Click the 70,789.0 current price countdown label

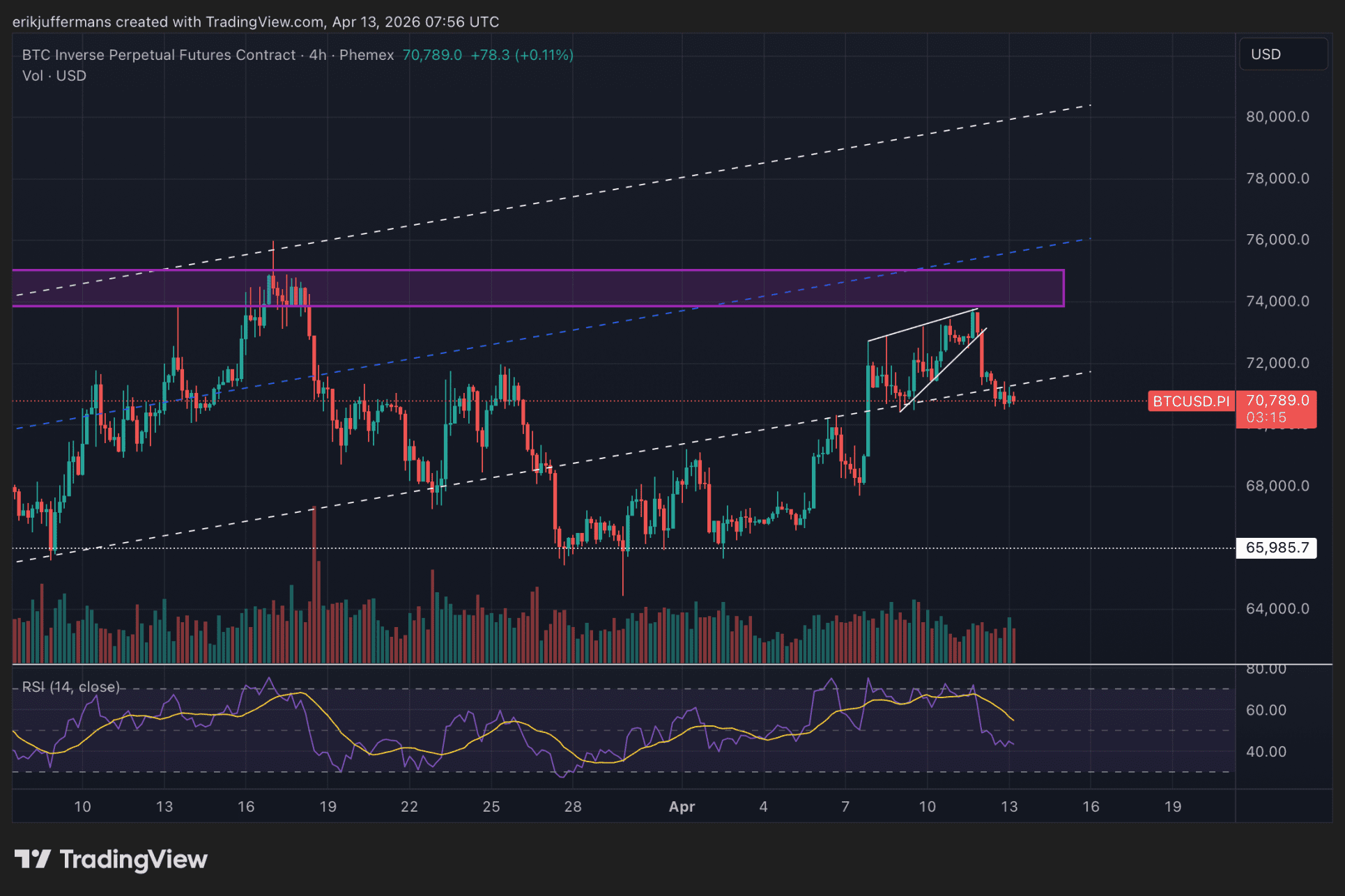(x=1276, y=409)
